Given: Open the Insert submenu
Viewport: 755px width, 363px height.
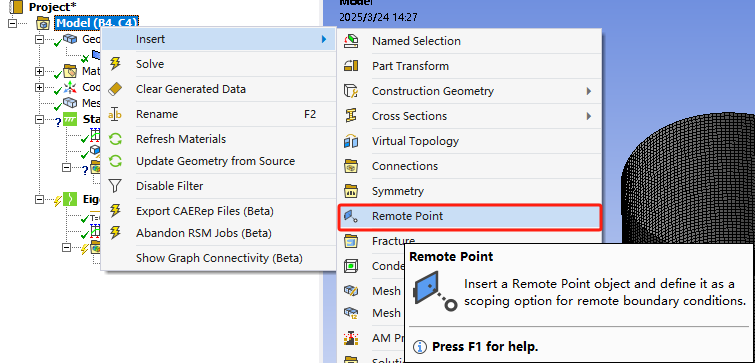Looking at the screenshot, I should (219, 39).
